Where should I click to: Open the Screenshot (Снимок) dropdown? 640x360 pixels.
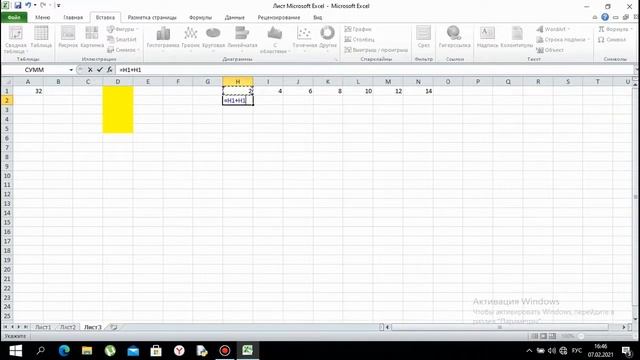coord(122,50)
